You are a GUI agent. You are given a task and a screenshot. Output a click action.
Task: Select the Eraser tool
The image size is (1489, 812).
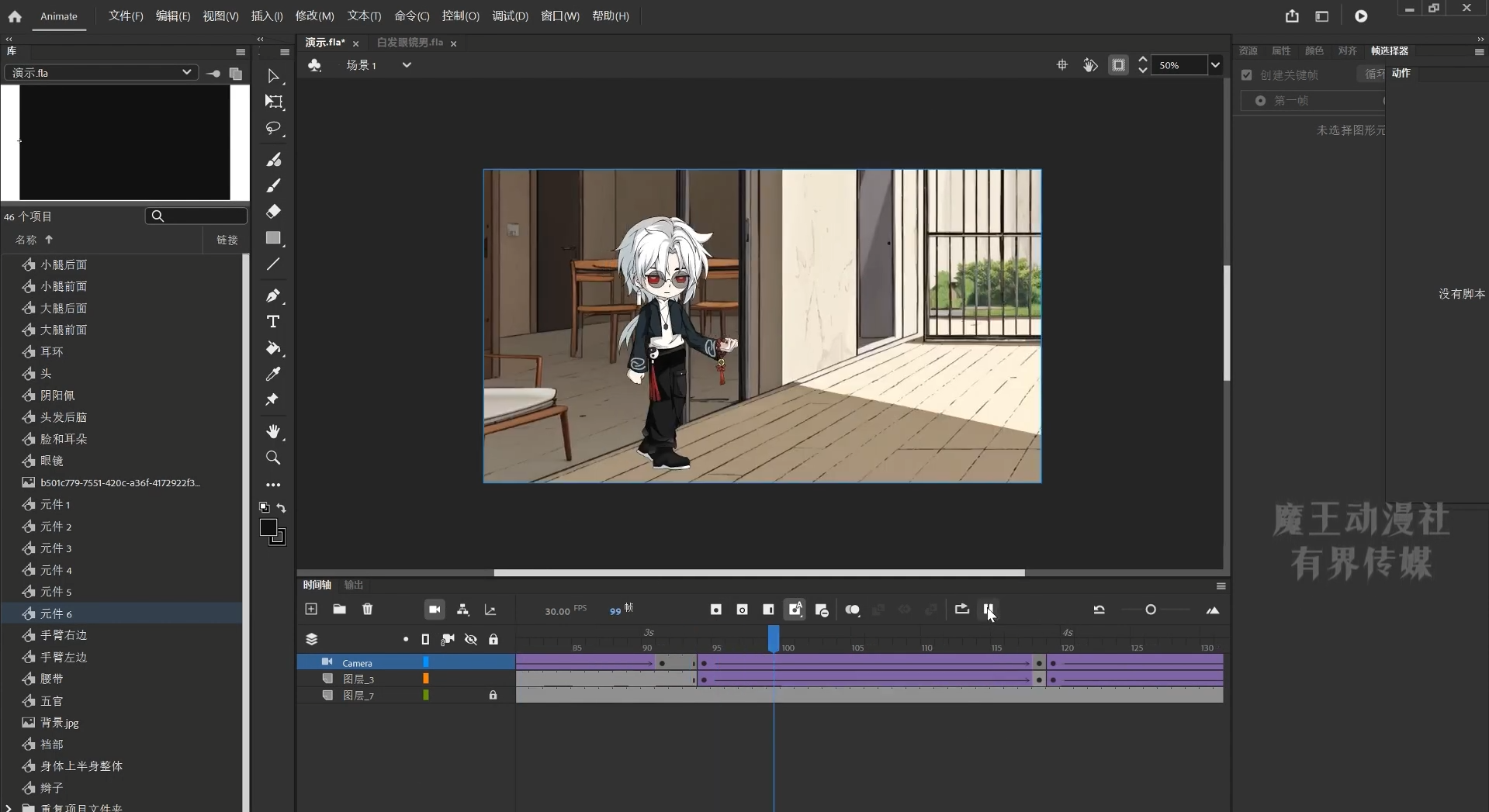[273, 211]
